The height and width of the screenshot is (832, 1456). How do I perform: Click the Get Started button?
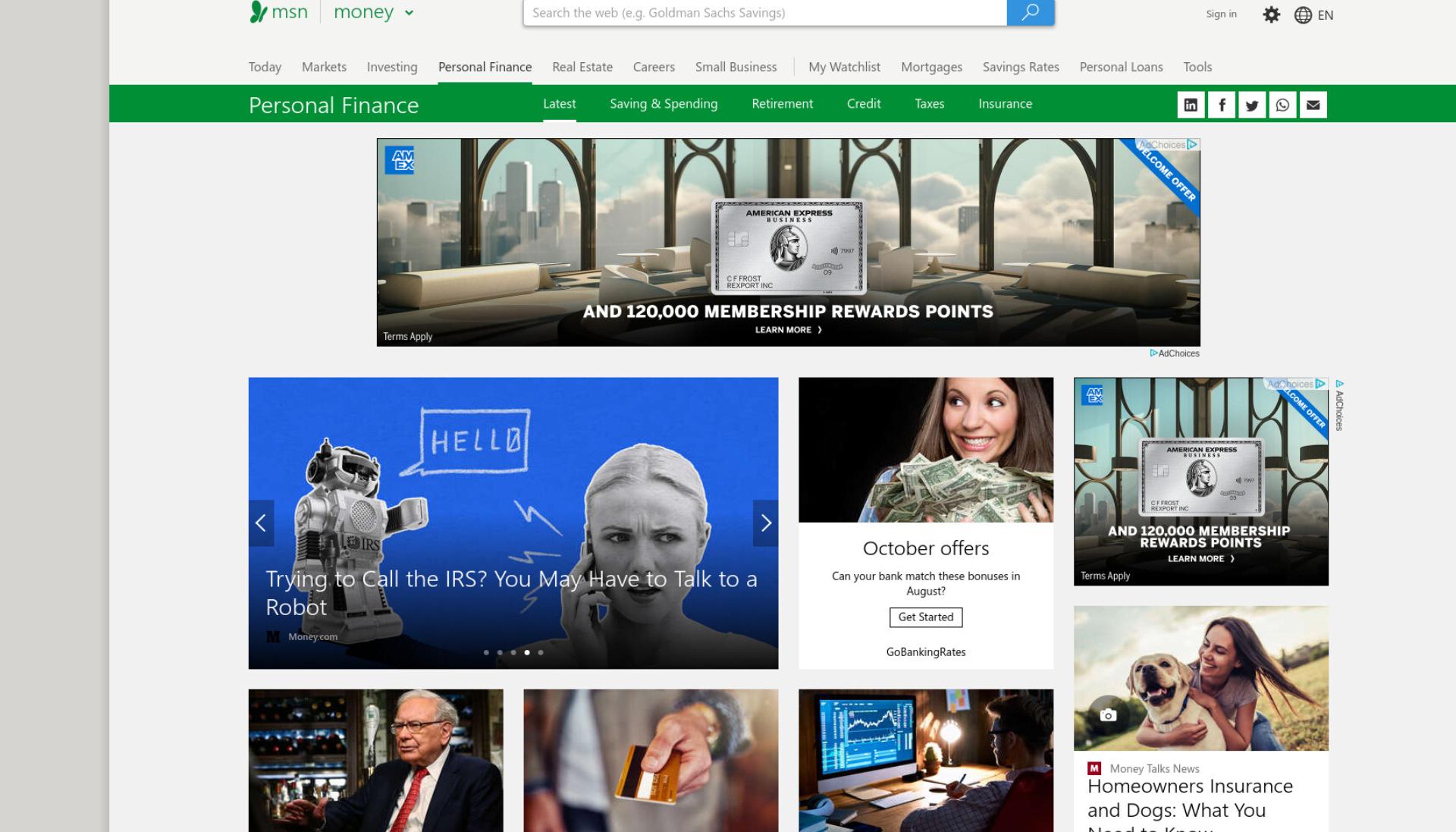click(926, 617)
